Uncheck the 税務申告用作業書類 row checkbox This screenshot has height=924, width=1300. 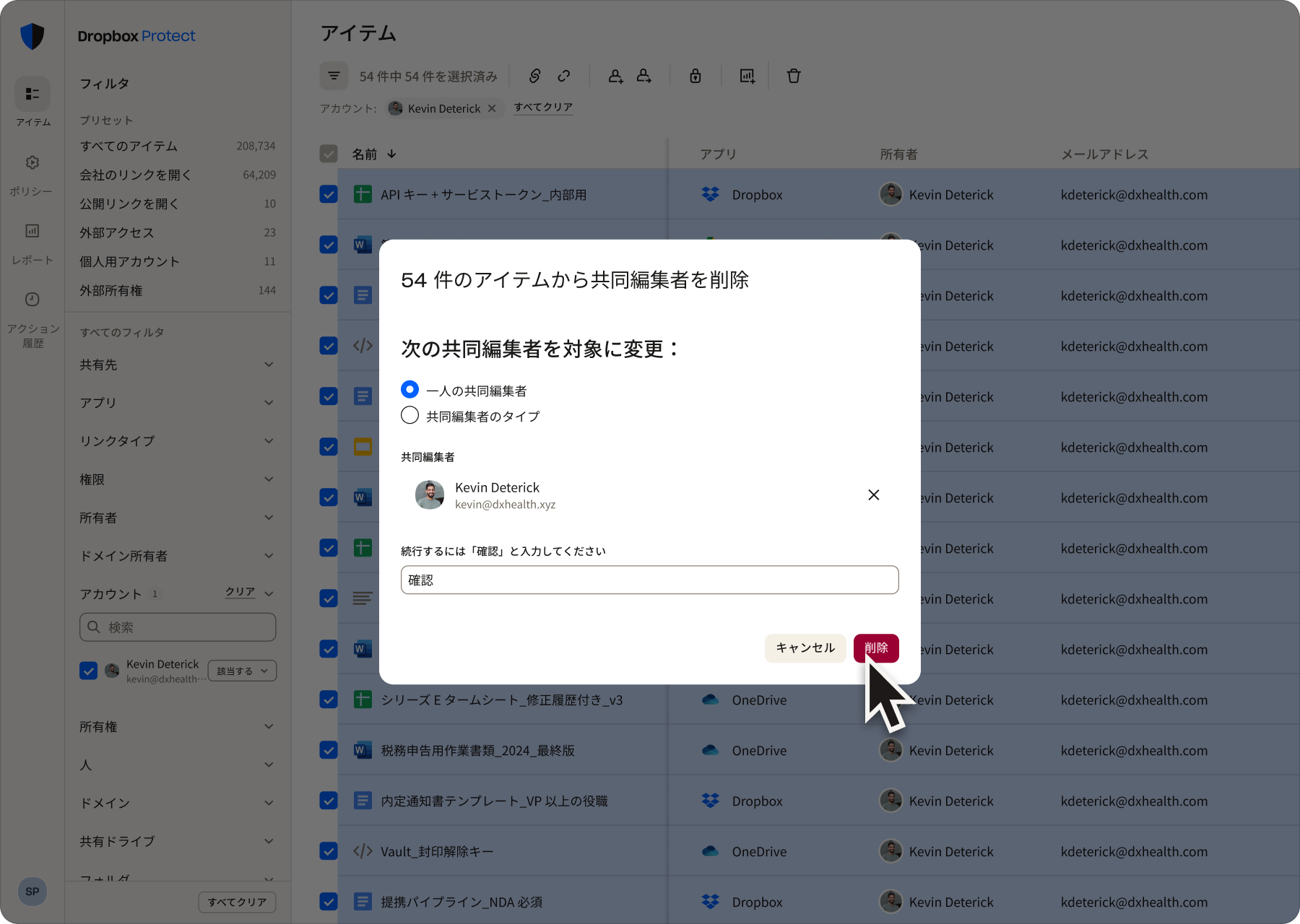(x=329, y=750)
